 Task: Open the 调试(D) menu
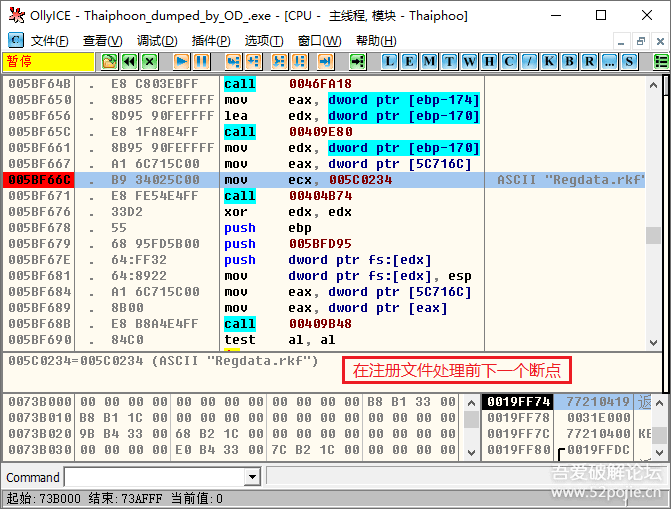(x=157, y=40)
